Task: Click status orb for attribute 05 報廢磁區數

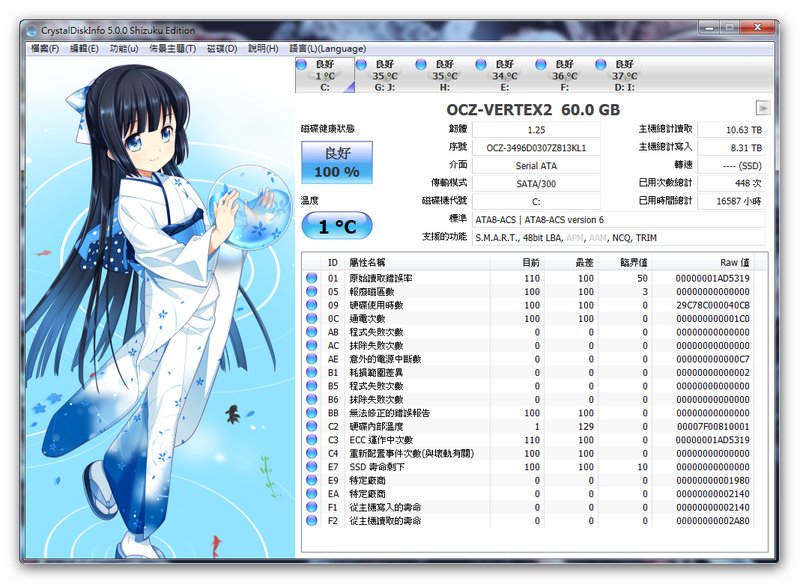Action: tap(311, 291)
